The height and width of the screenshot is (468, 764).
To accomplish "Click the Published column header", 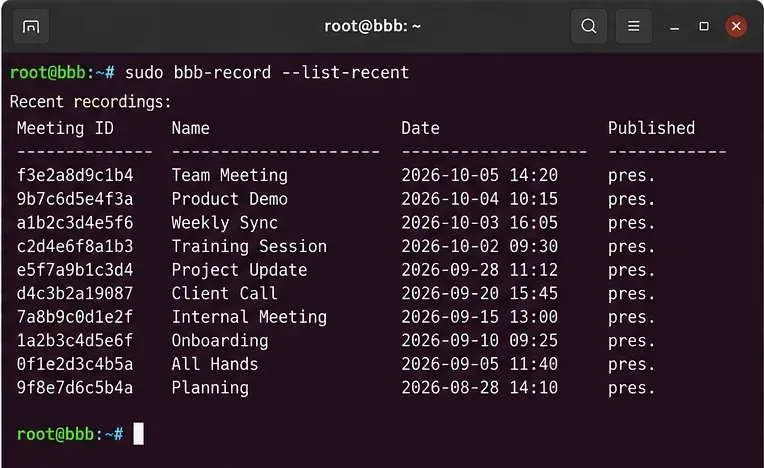I will click(651, 128).
